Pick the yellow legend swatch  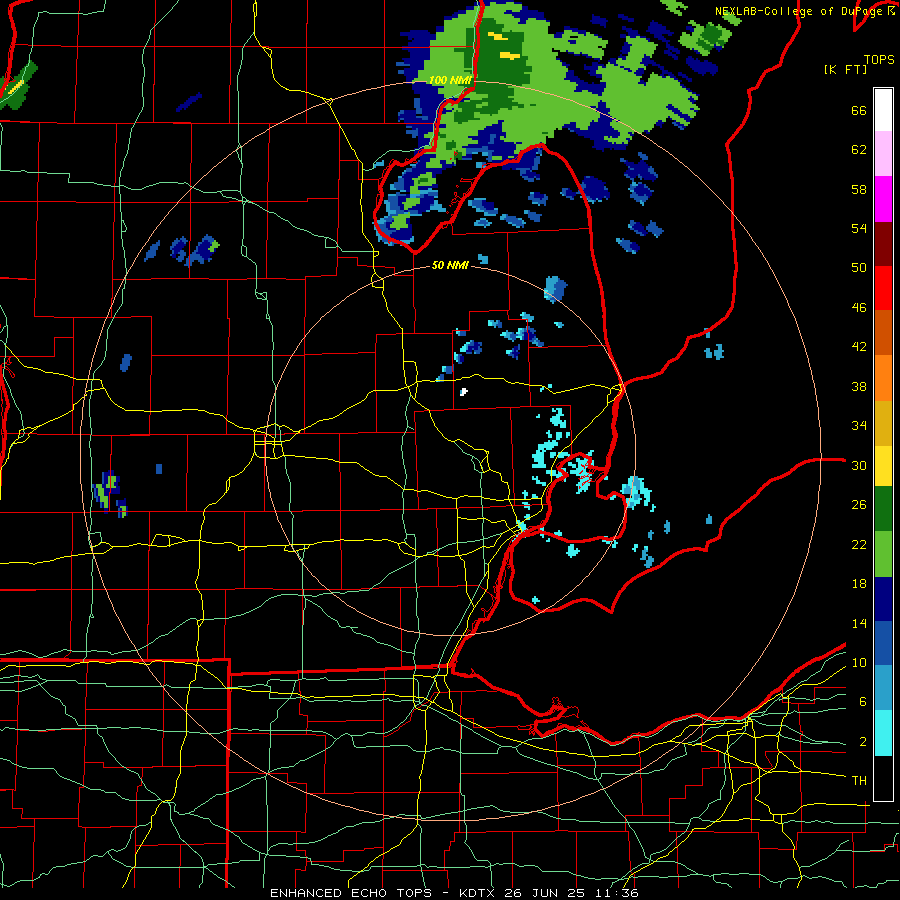pyautogui.click(x=883, y=465)
